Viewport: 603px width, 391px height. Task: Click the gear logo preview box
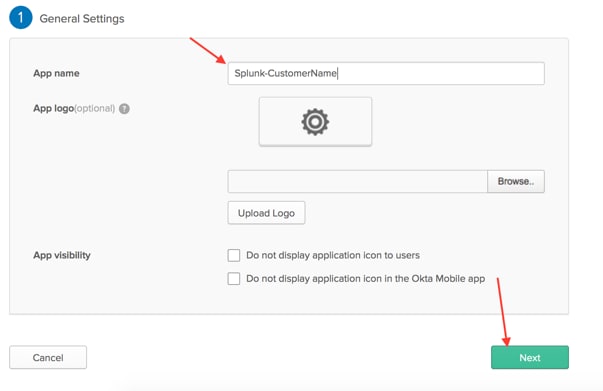point(315,121)
